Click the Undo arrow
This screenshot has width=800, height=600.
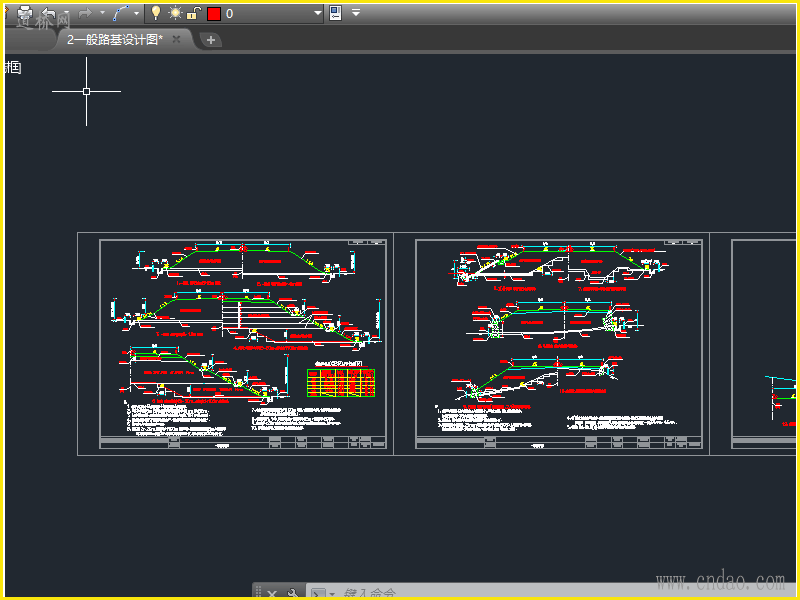tap(48, 13)
